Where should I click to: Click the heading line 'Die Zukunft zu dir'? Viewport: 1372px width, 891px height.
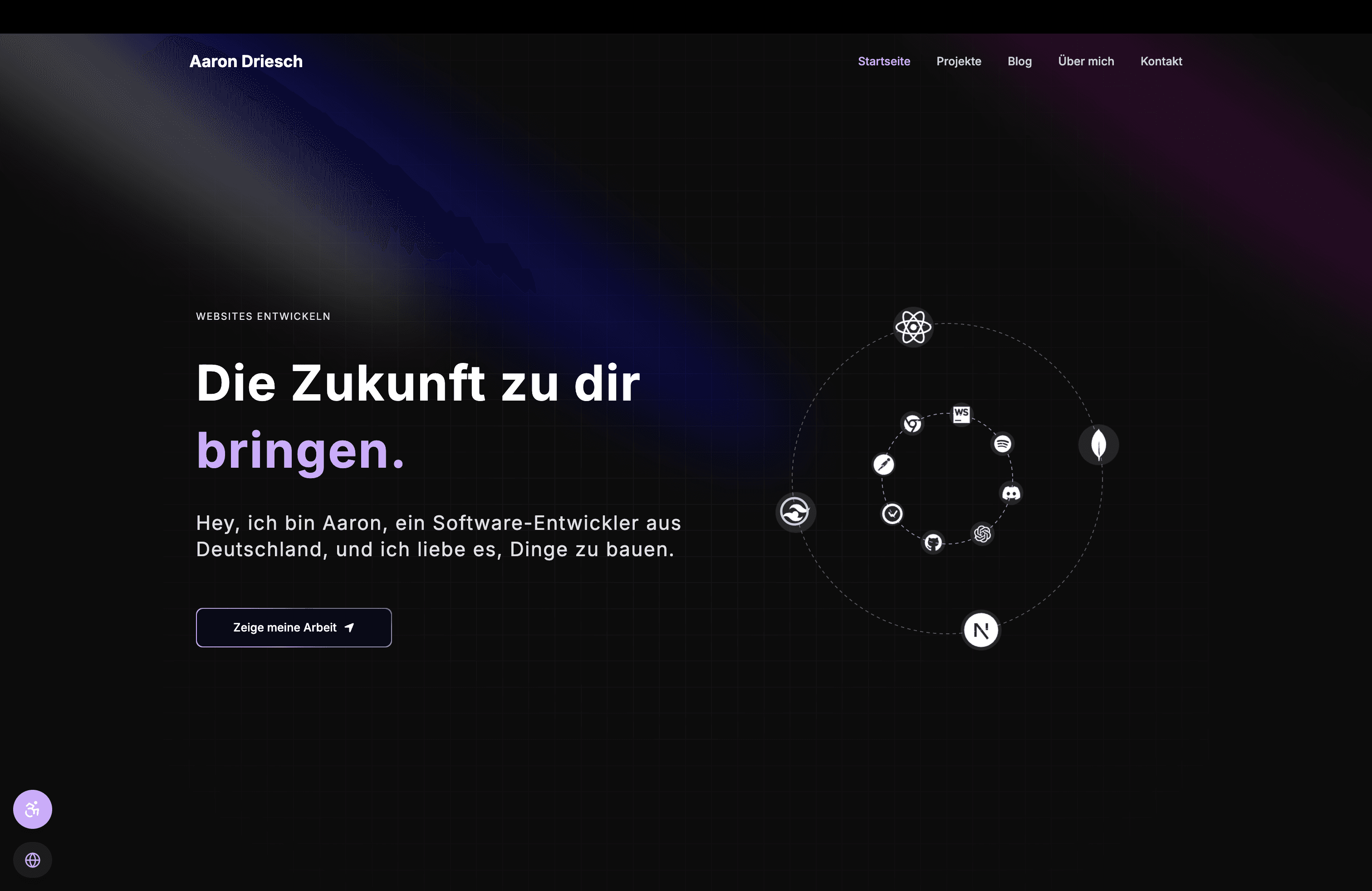(418, 383)
